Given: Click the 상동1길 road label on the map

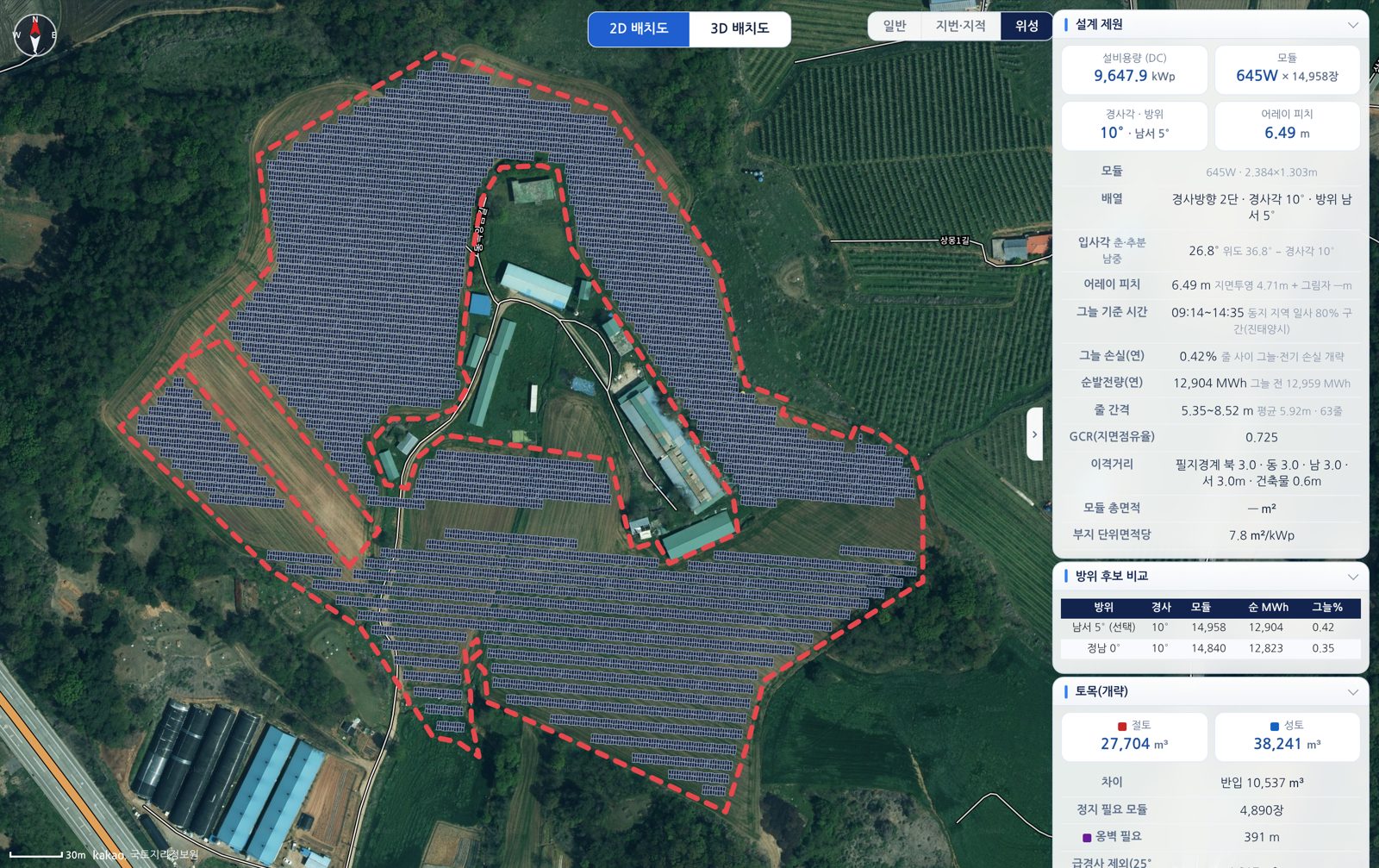Looking at the screenshot, I should pos(954,240).
